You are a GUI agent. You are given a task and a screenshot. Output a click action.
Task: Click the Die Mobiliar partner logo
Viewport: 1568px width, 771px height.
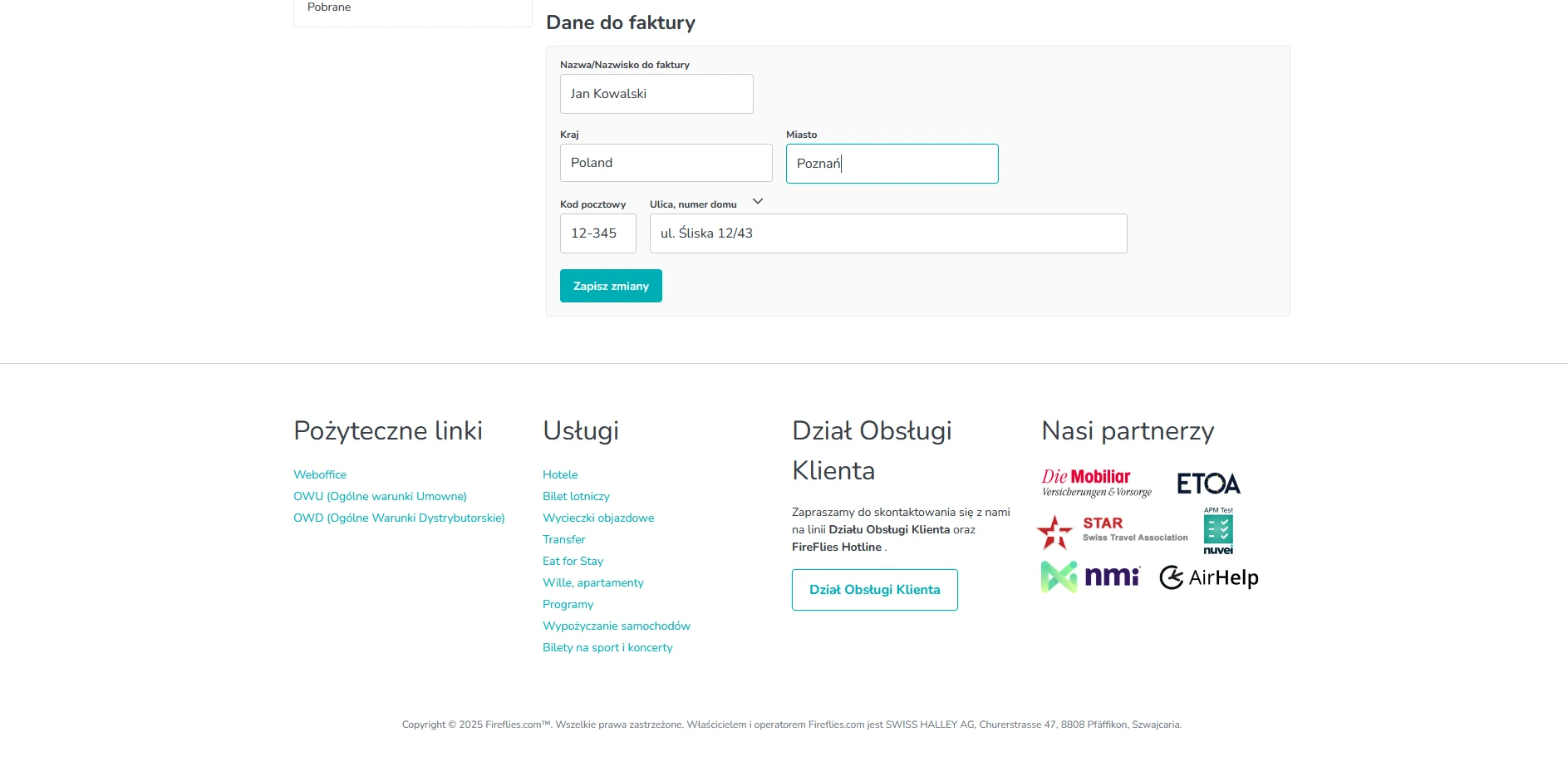pyautogui.click(x=1096, y=483)
